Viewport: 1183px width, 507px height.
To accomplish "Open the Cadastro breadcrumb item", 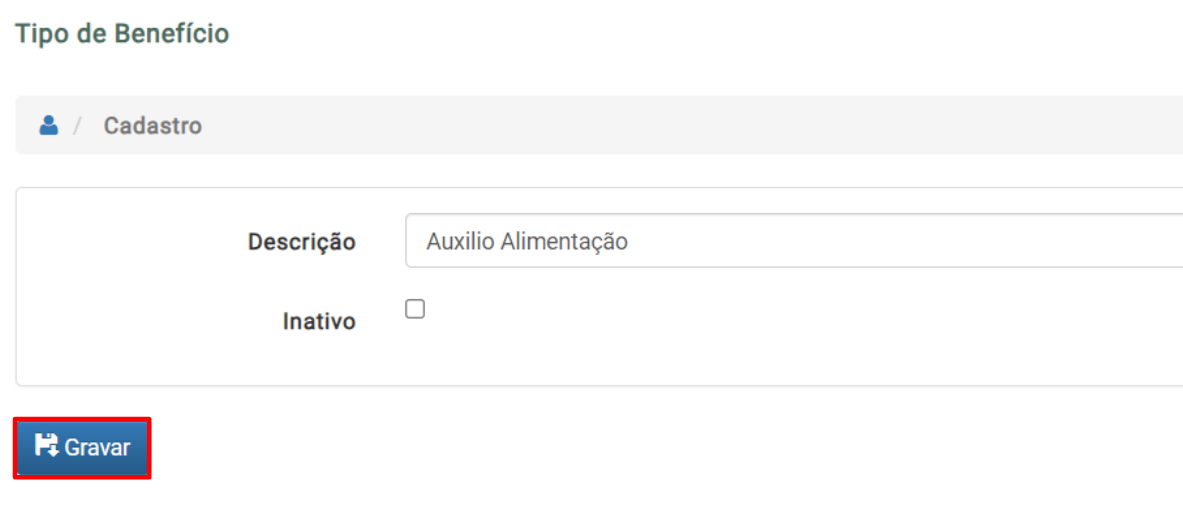I will (152, 125).
